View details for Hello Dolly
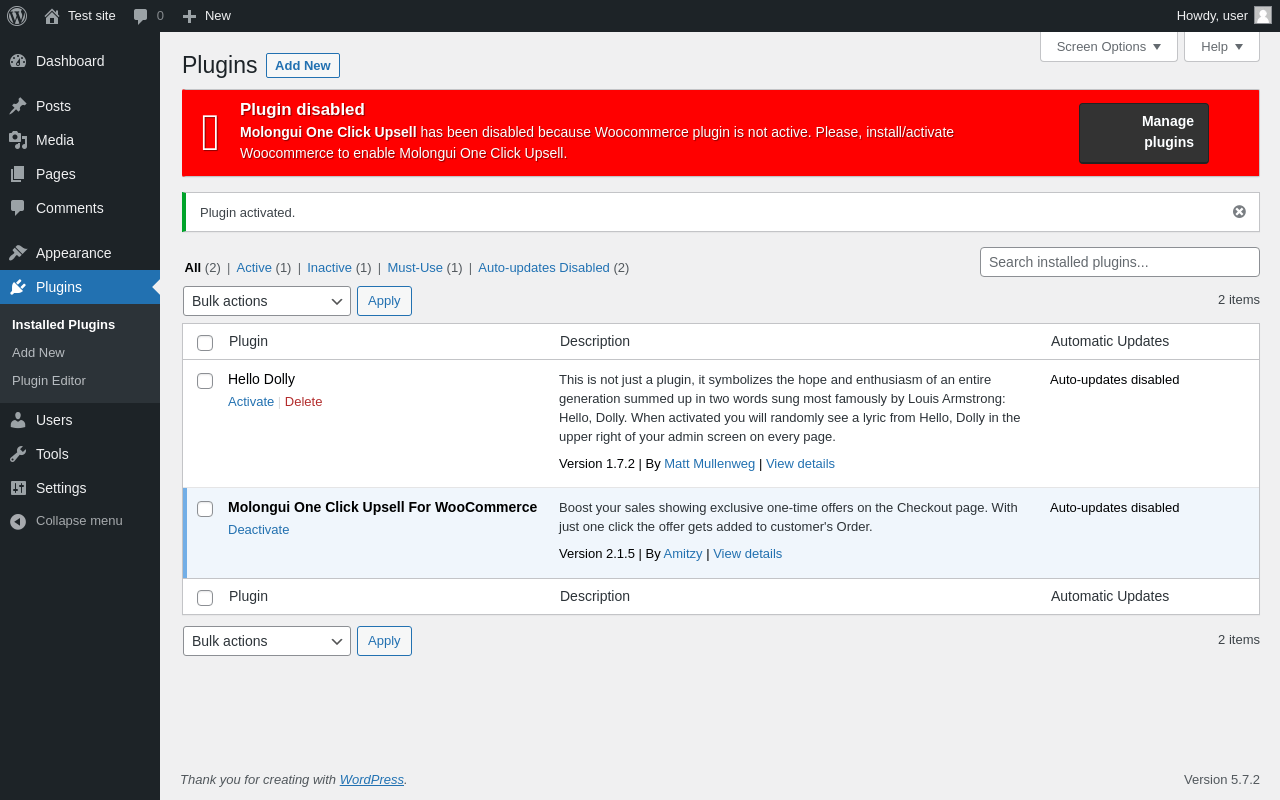The width and height of the screenshot is (1280, 800). click(800, 464)
